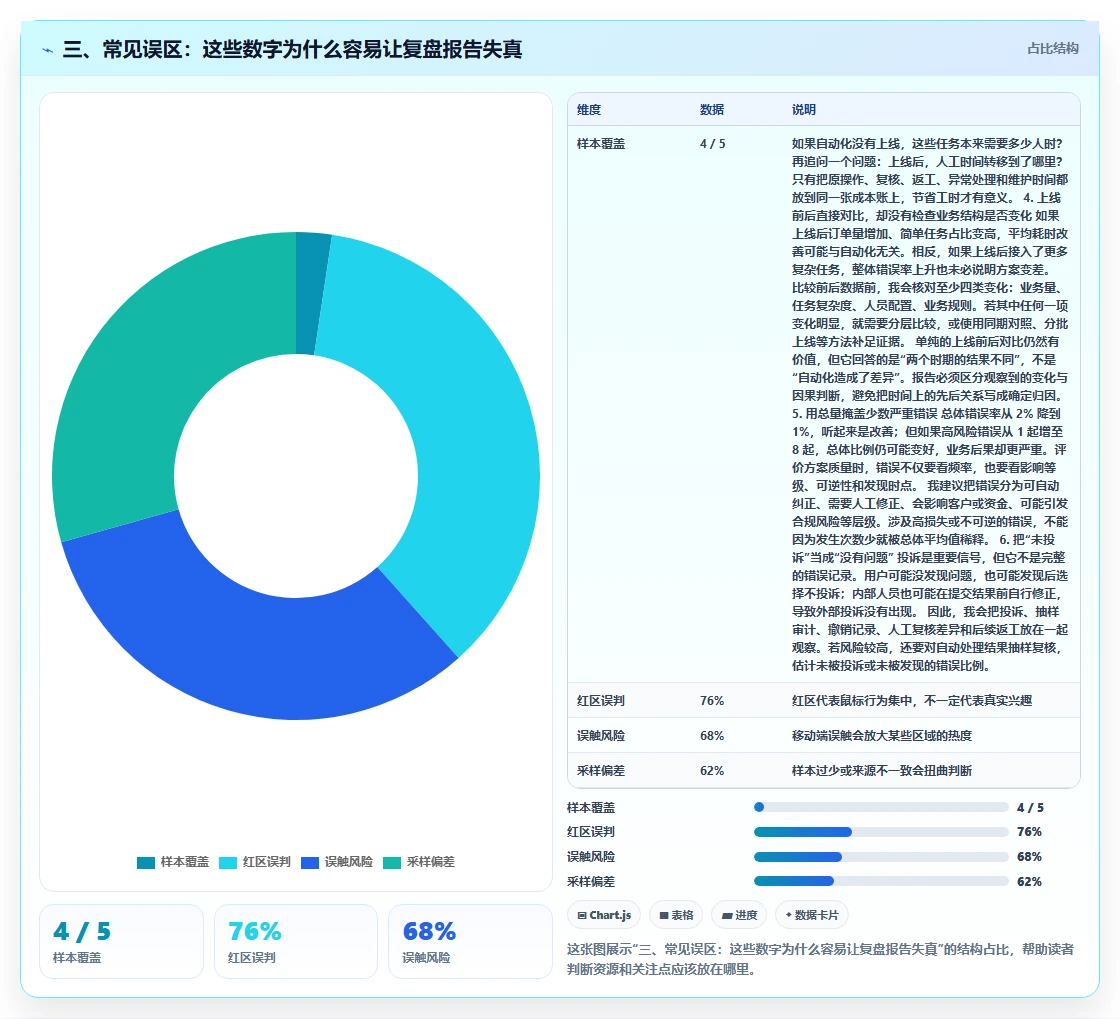1120x1019 pixels.
Task: Click the 红区误判 cell in the table
Action: (x=601, y=701)
